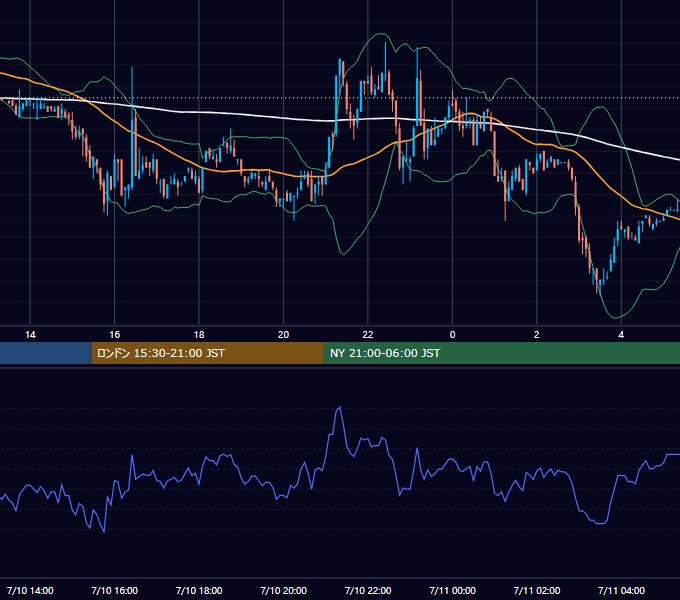Click the 7/10 14:00 time label
Screen dimensions: 680x600
(x=30, y=590)
